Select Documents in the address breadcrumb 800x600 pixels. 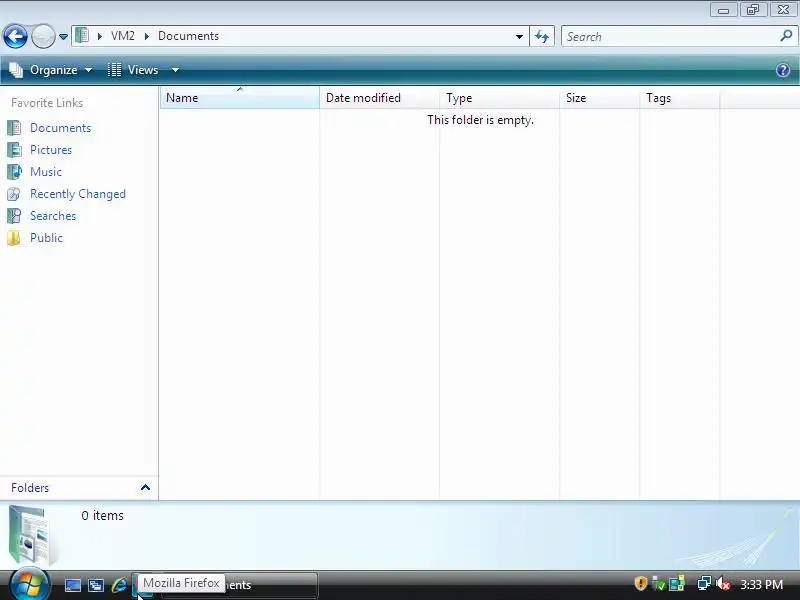(x=188, y=36)
